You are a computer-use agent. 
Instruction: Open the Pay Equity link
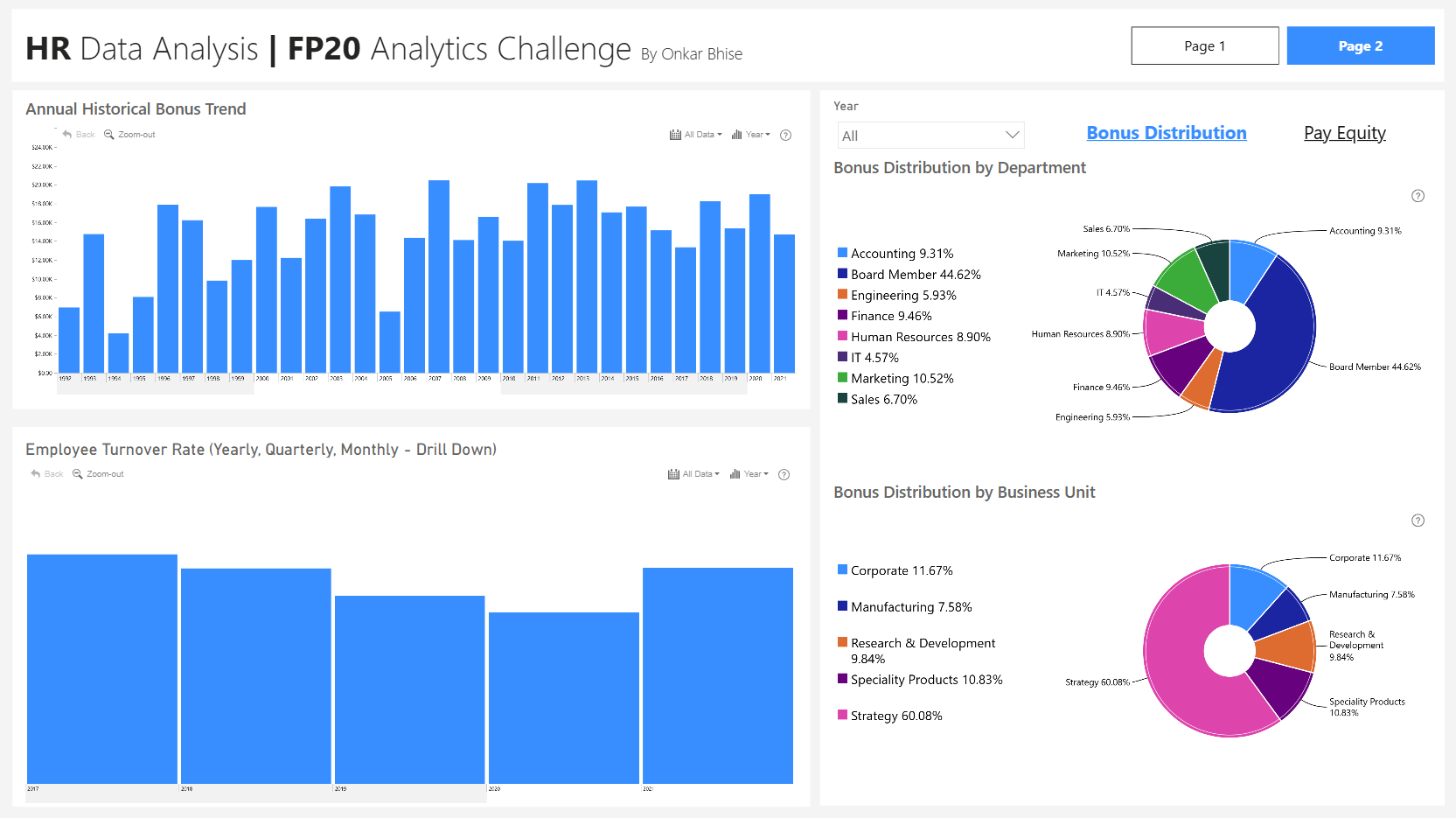tap(1345, 133)
